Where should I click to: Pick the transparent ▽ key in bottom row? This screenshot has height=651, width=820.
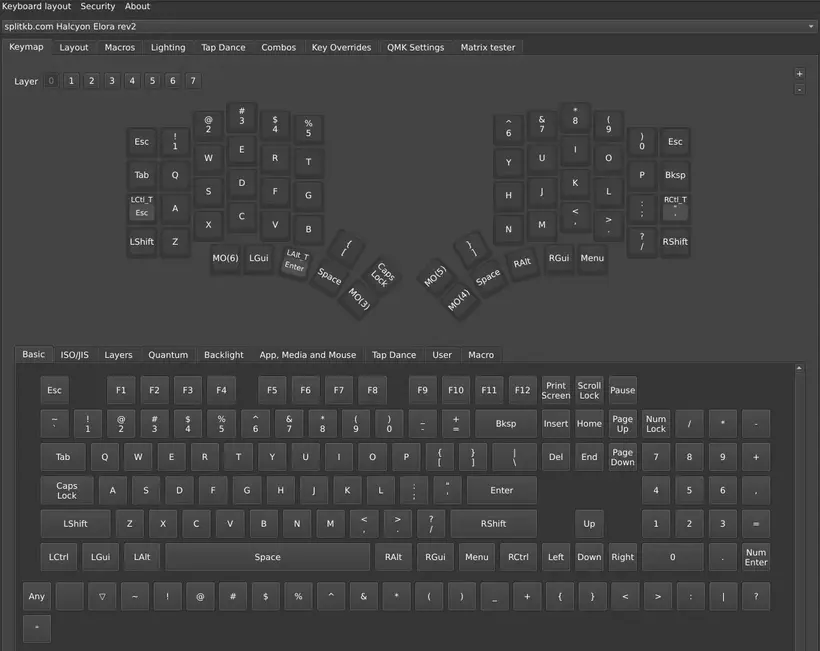tap(102, 596)
